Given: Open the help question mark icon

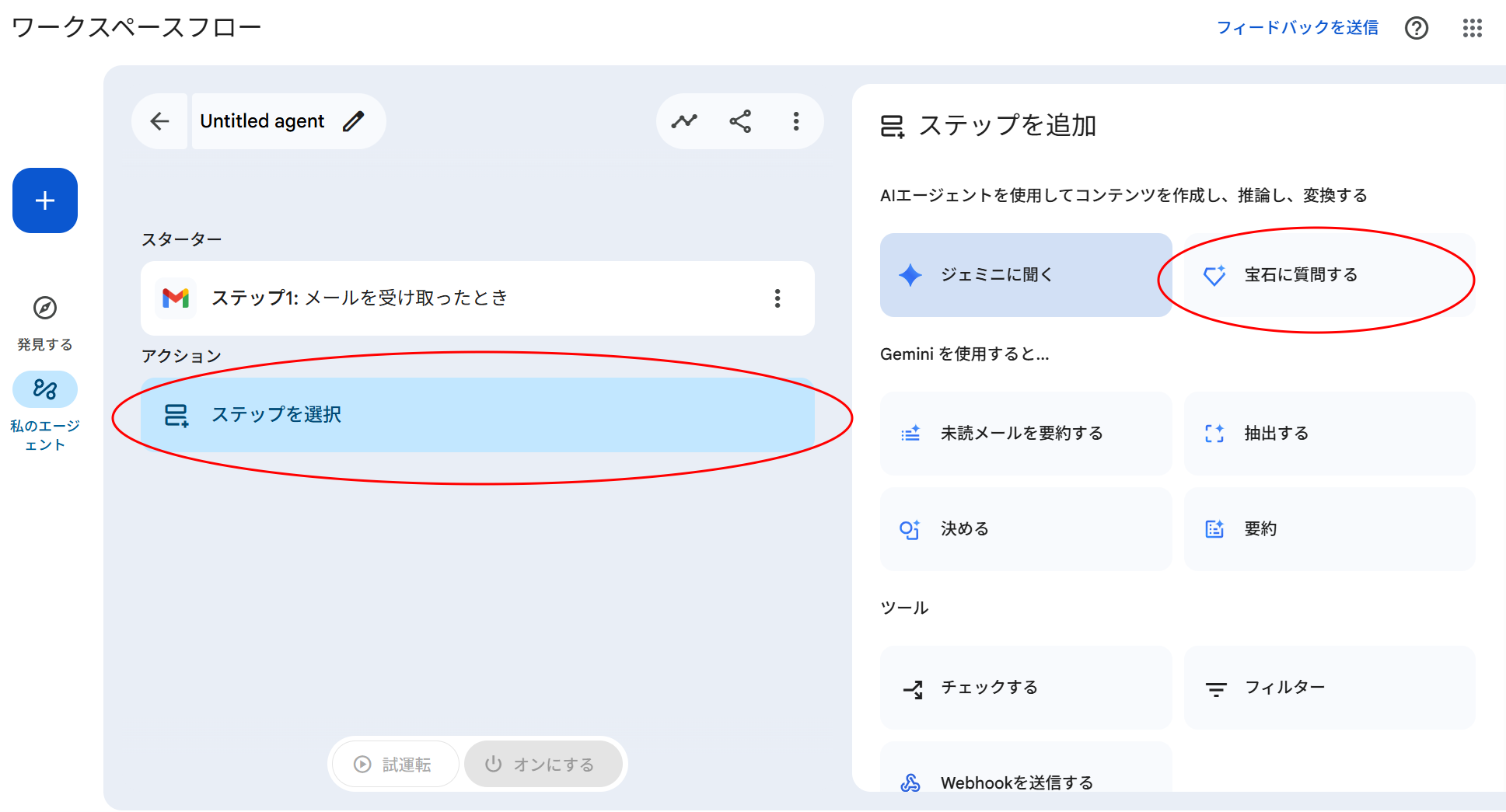Looking at the screenshot, I should pos(1416,28).
